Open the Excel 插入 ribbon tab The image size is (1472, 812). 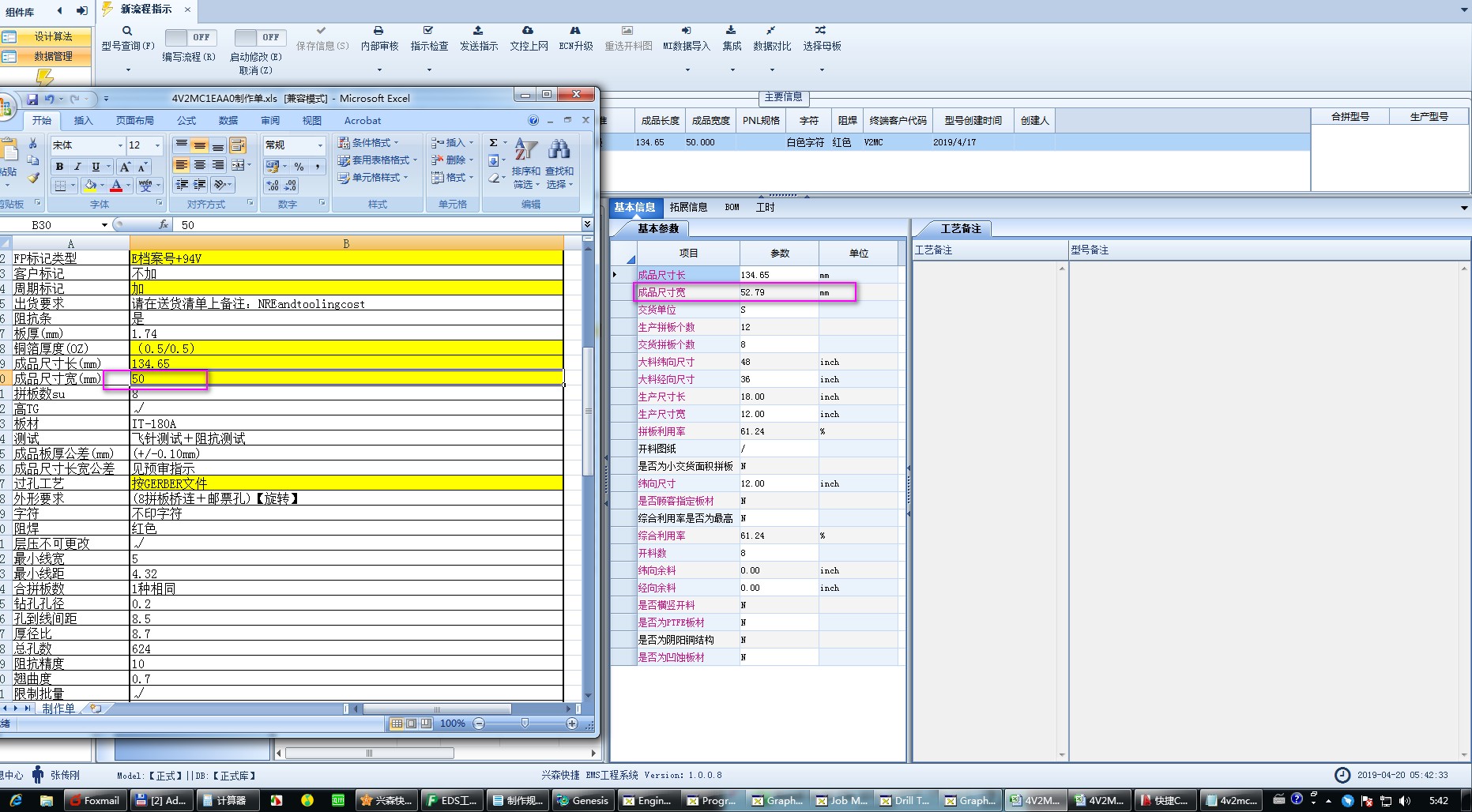[x=83, y=120]
